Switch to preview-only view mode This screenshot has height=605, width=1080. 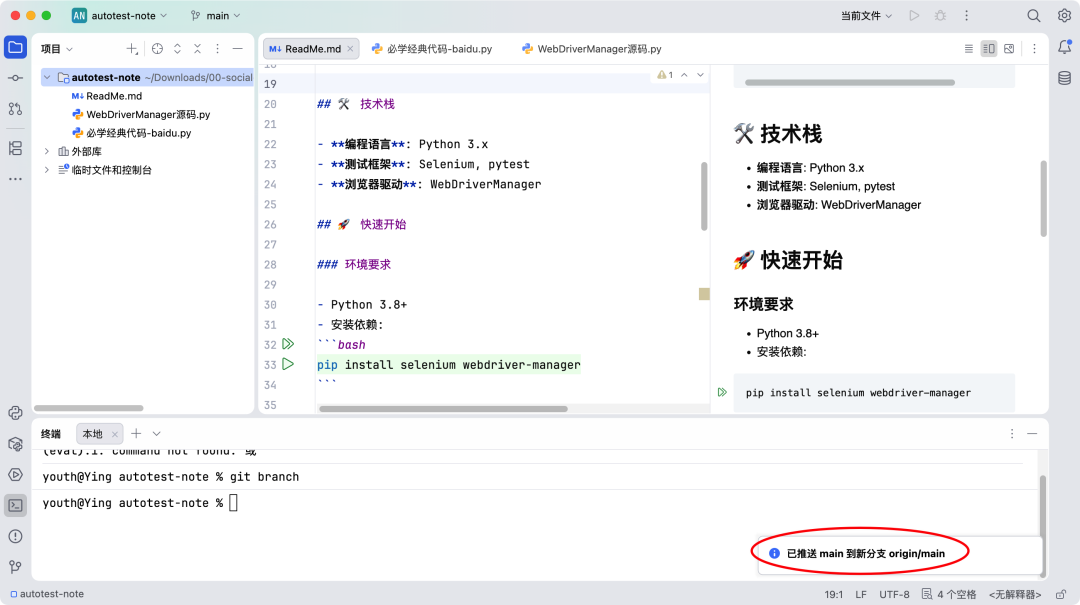coord(1009,49)
